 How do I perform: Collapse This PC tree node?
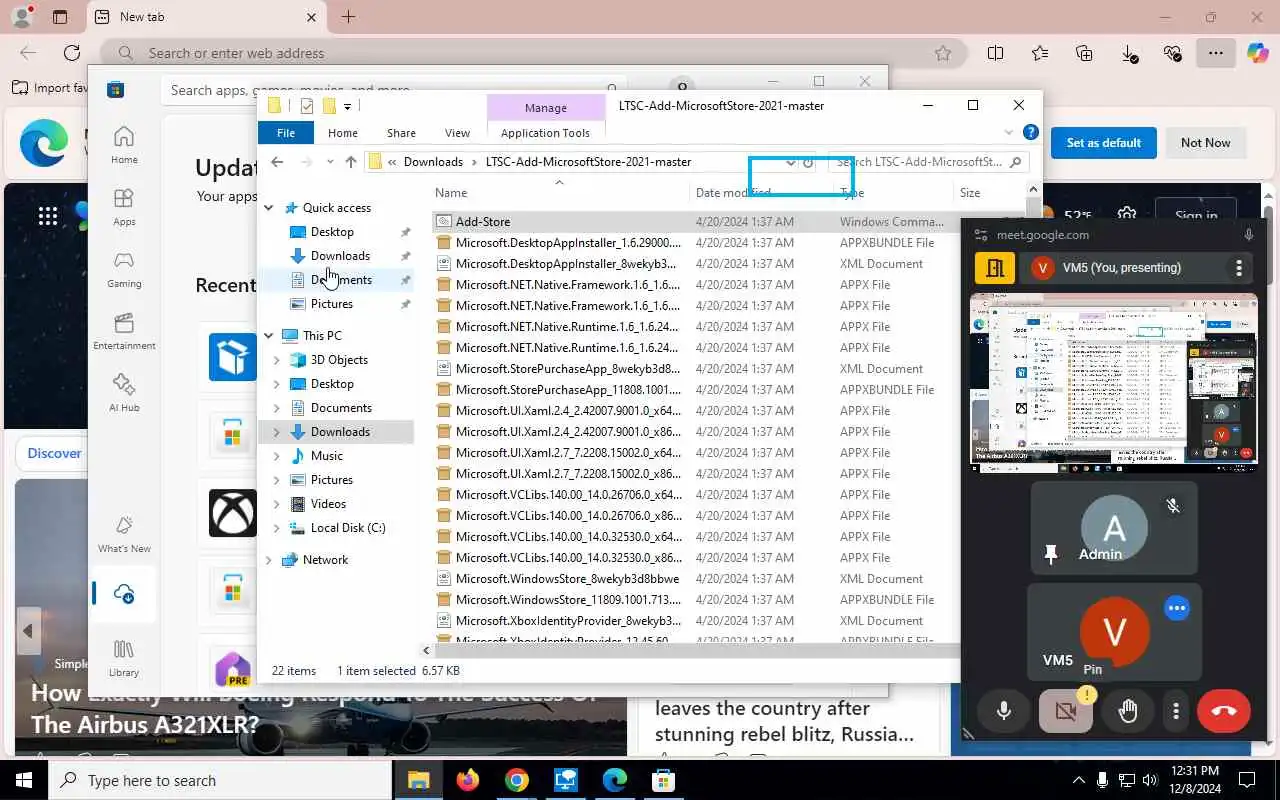click(269, 336)
